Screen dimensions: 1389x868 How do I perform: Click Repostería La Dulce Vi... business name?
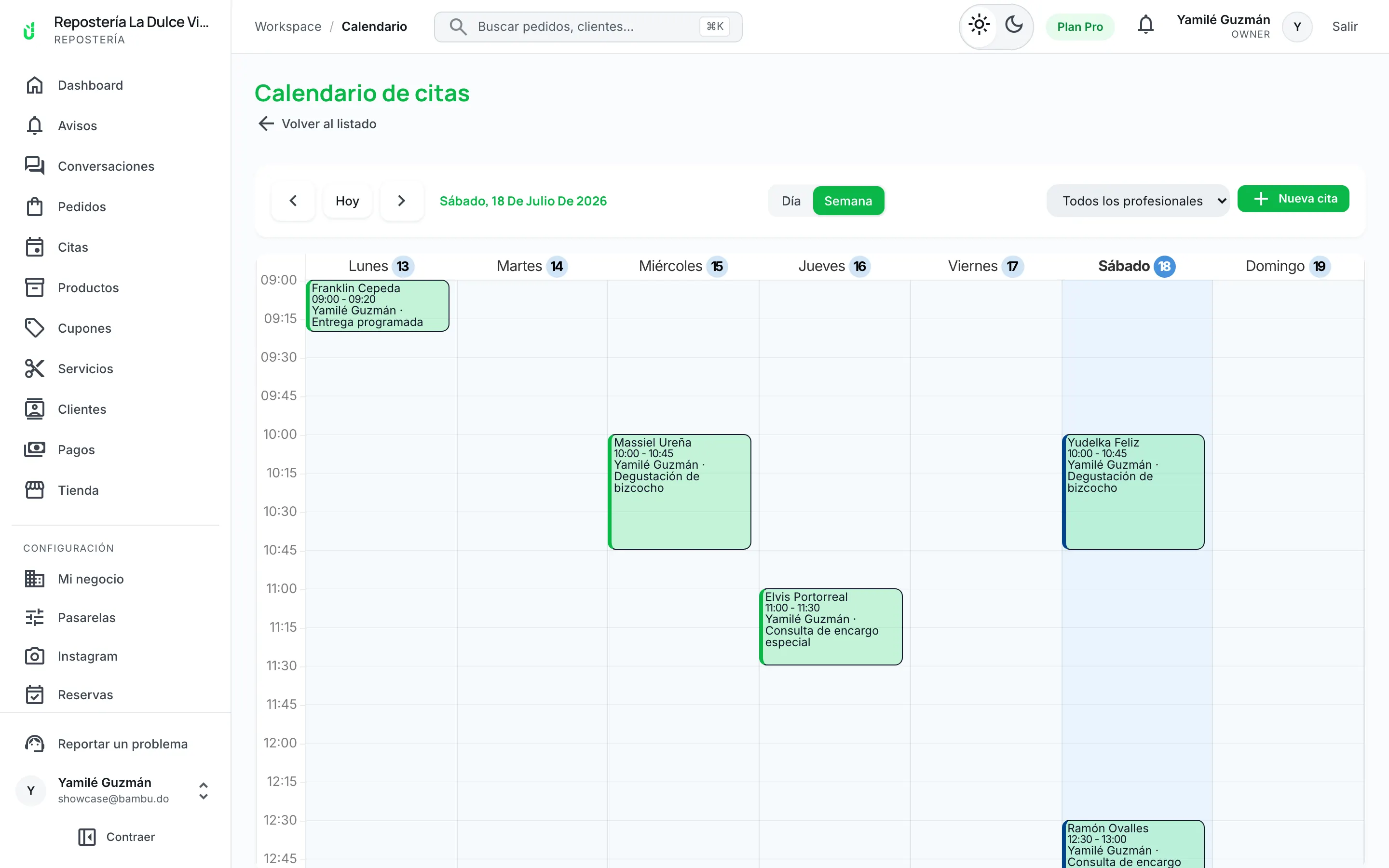coord(132,22)
